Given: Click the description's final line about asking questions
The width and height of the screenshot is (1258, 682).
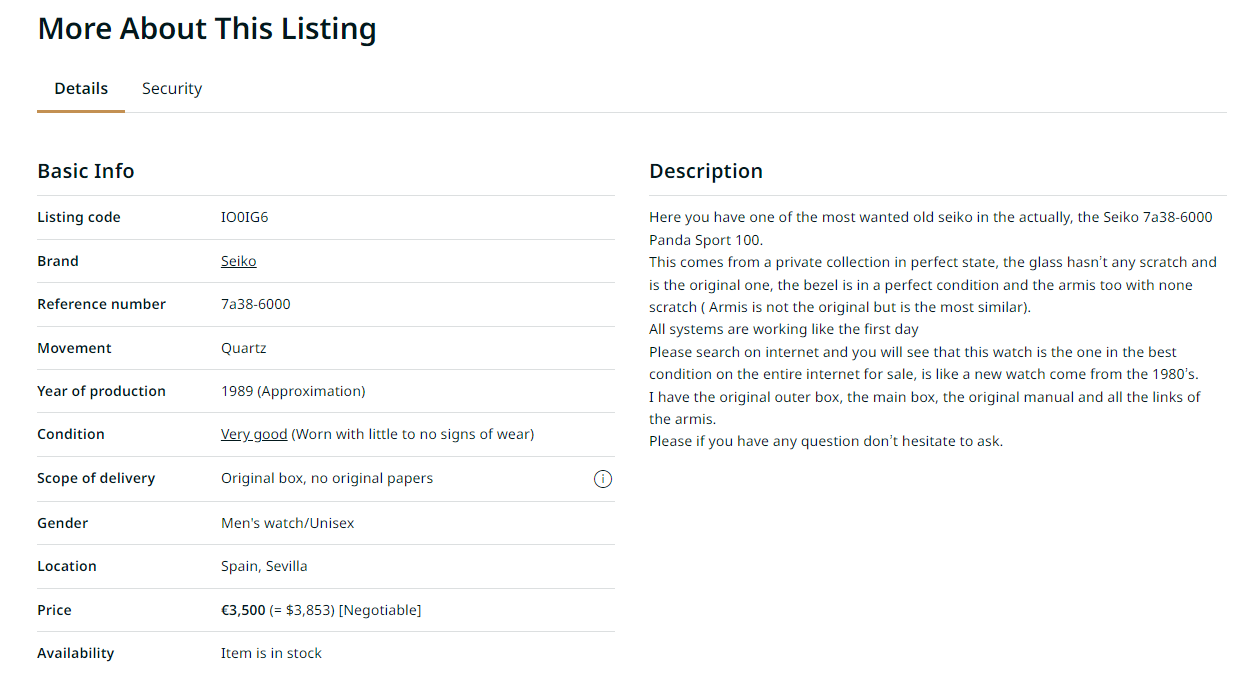Looking at the screenshot, I should coord(826,441).
